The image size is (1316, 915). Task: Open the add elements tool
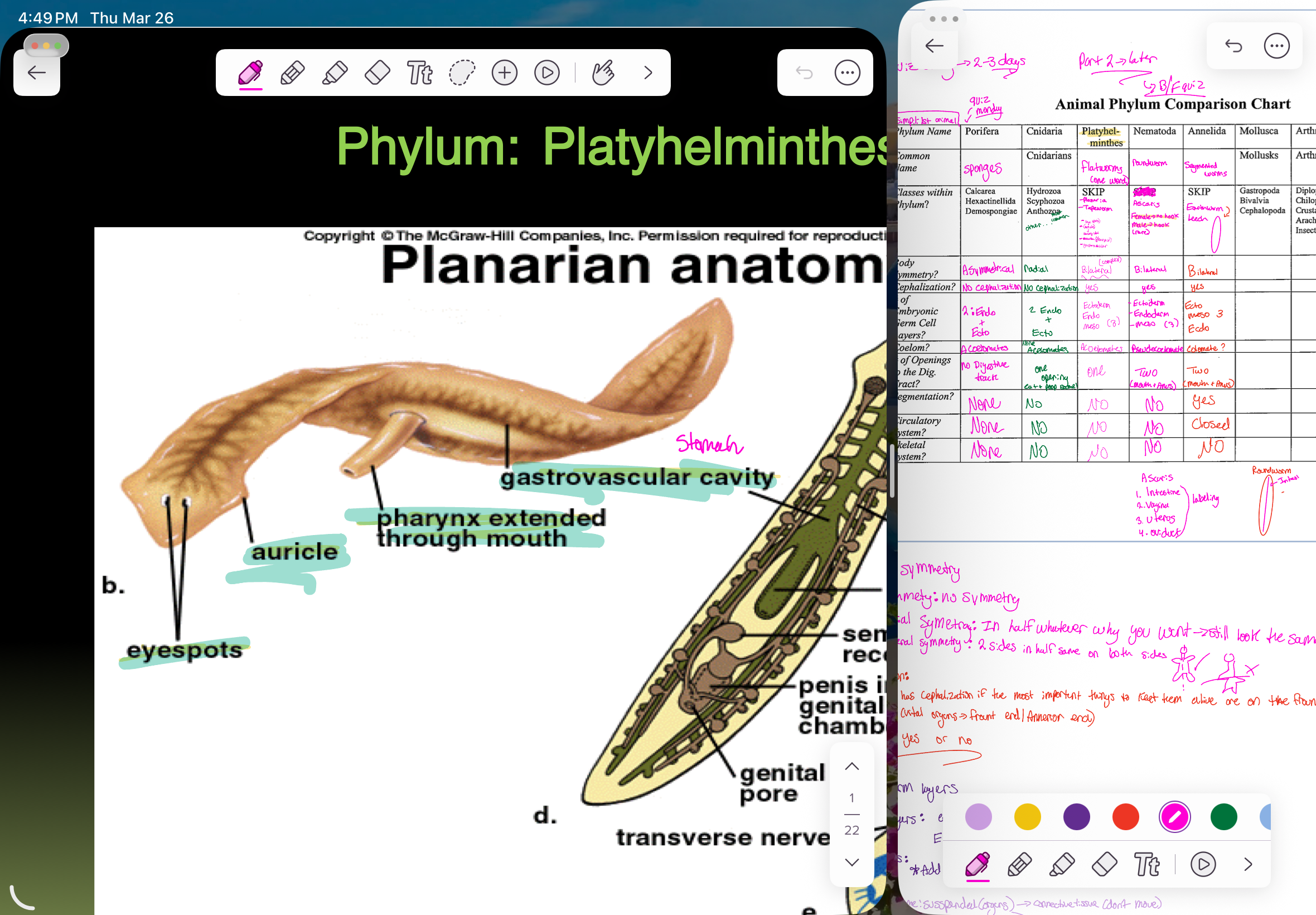[x=504, y=73]
